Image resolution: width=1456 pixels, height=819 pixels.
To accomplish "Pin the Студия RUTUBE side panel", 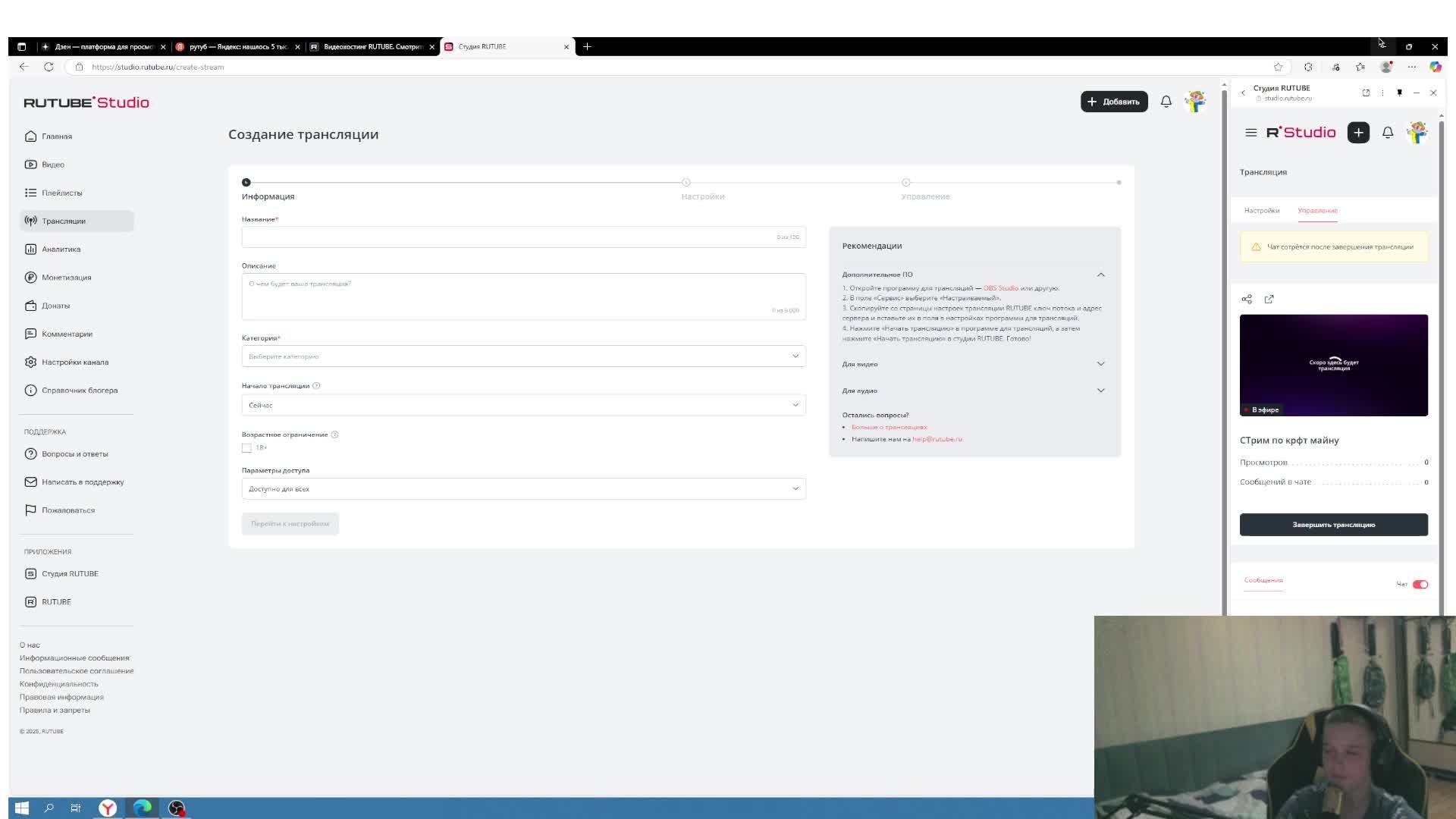I will pyautogui.click(x=1399, y=93).
